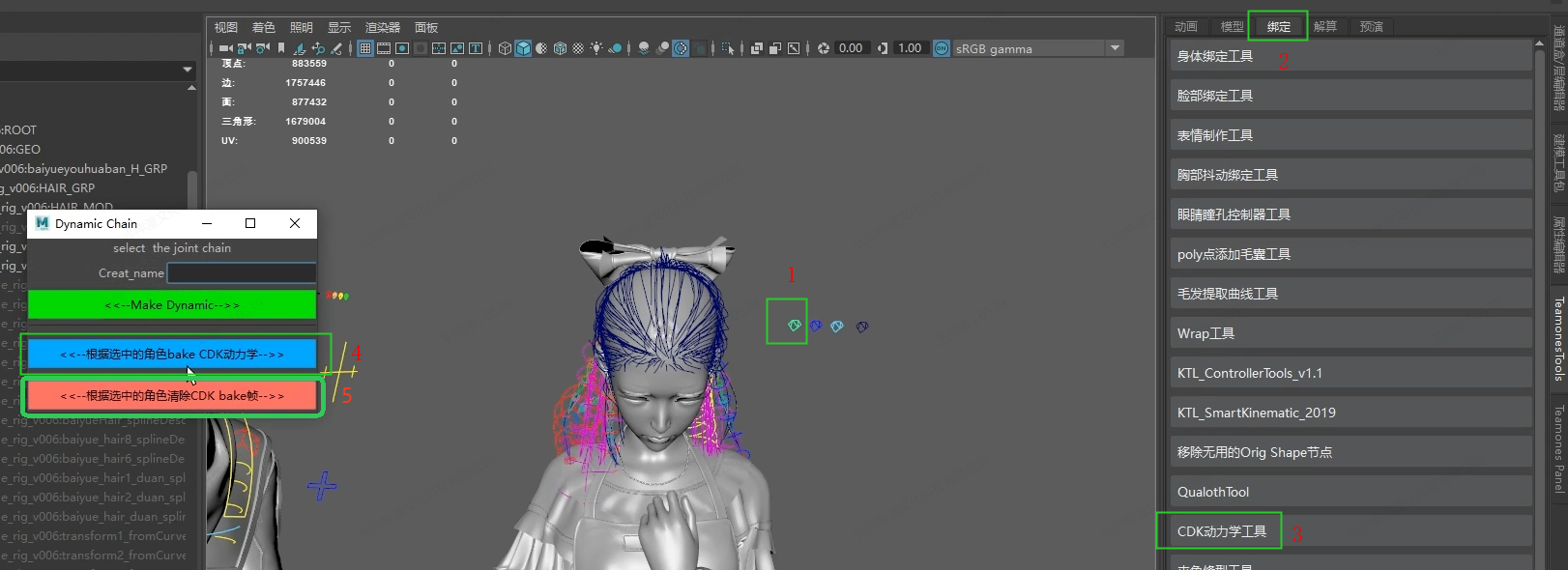Click the textured checker sphere icon
Screen dimensions: 1568x570
[578, 48]
